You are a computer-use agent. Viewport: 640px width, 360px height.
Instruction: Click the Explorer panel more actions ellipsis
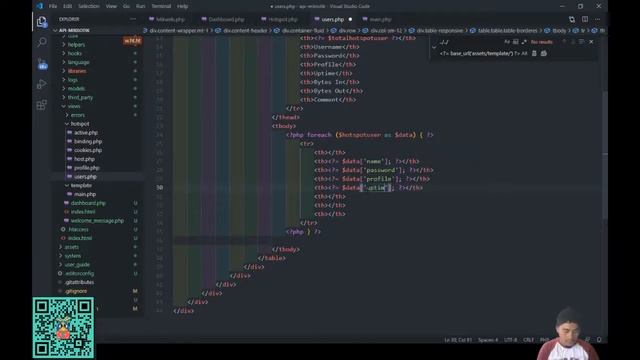(x=133, y=19)
